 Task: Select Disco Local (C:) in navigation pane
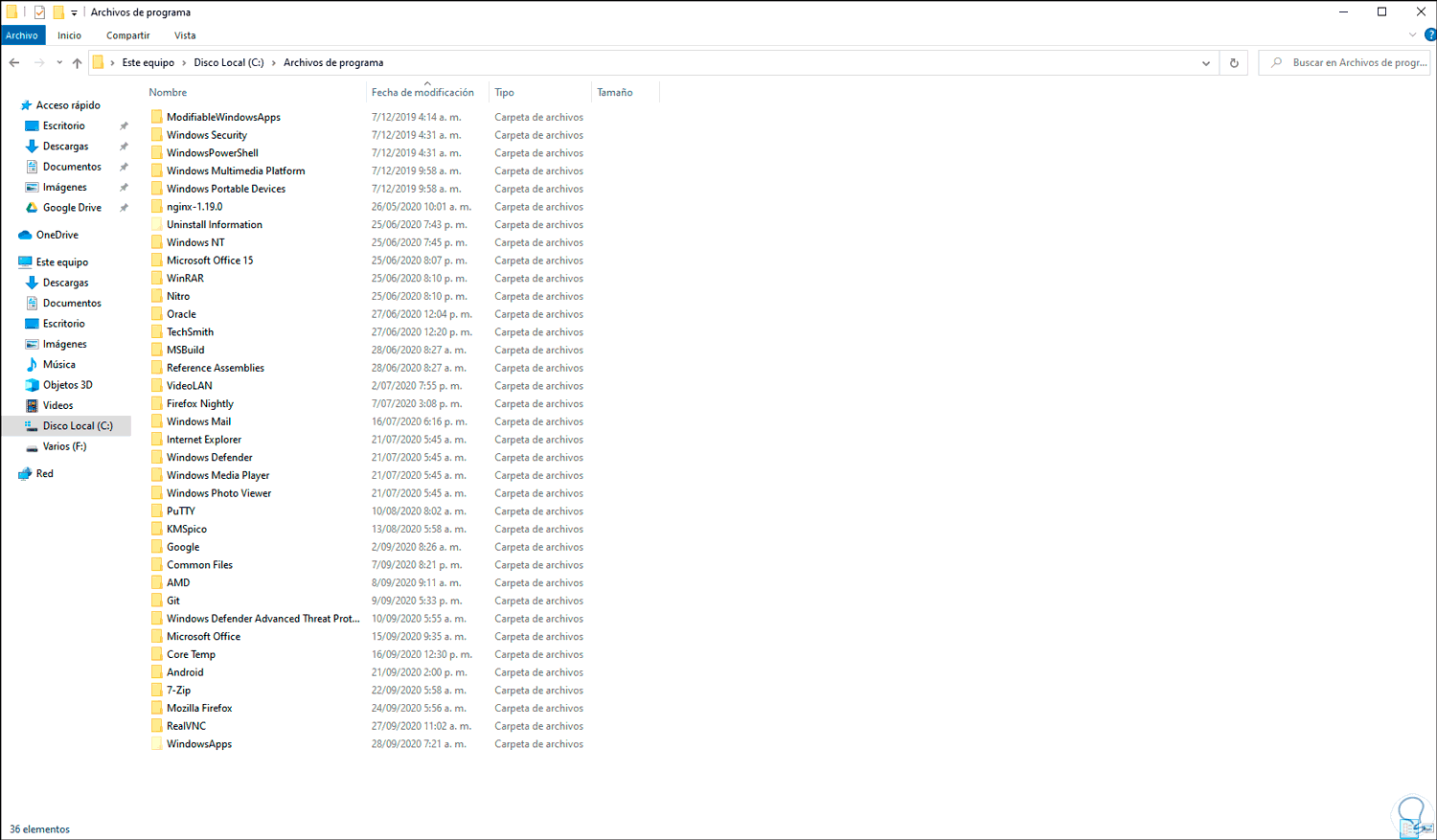66,426
